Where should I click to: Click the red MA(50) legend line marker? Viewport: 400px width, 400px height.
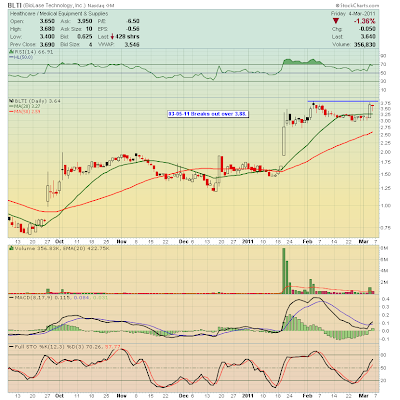11,112
